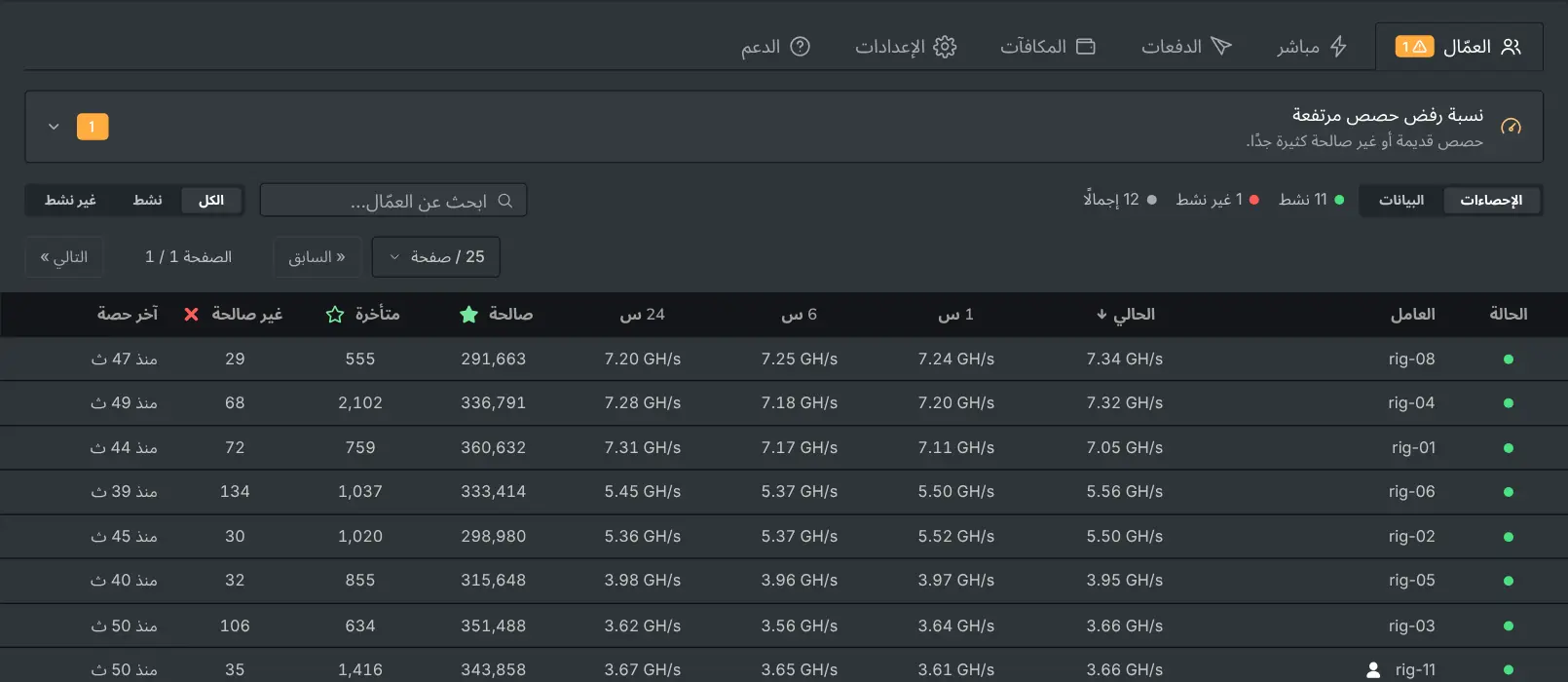Click the 11 نشط active count
Viewport: 1568px width, 682px height.
[1311, 200]
